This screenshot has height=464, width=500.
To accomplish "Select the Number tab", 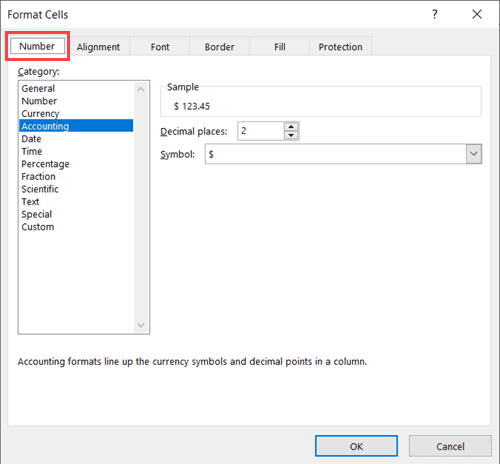I will coord(37,46).
